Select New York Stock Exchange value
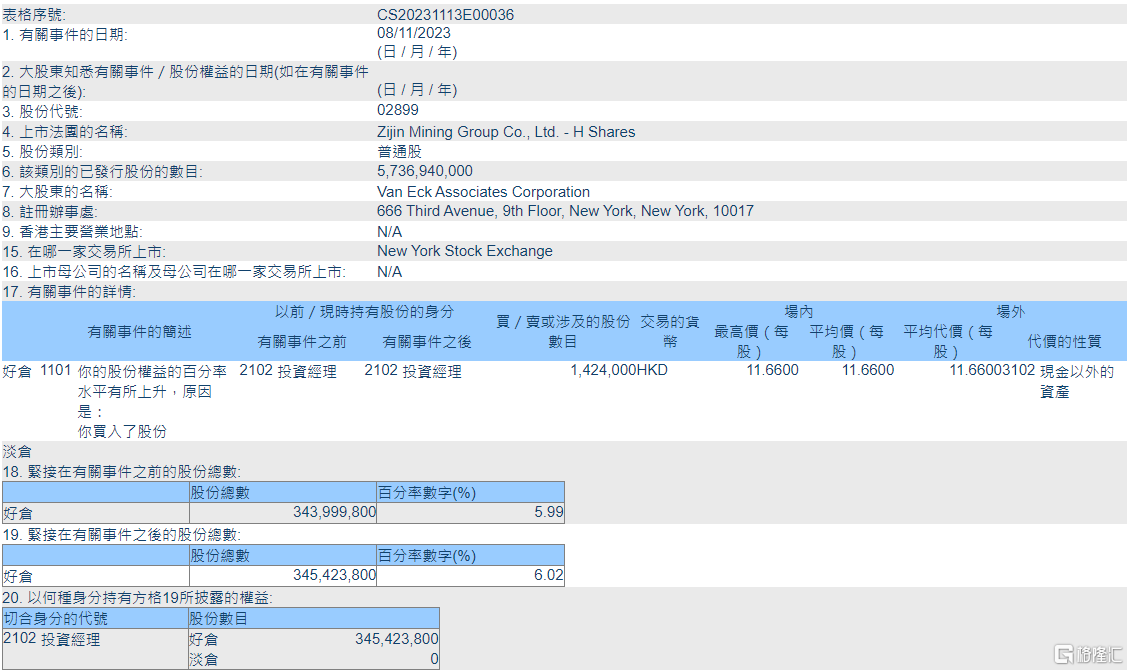The width and height of the screenshot is (1129, 671). (464, 251)
